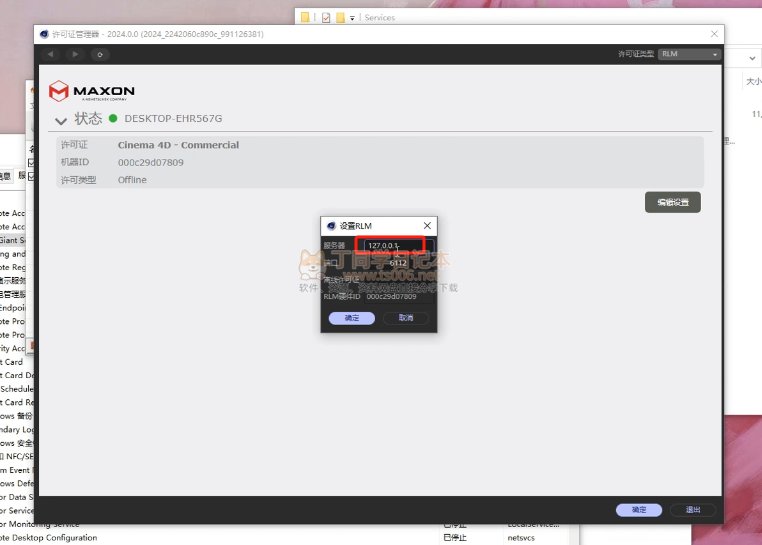The height and width of the screenshot is (545, 762).
Task: Click the green status indicator dot
Action: coord(113,118)
